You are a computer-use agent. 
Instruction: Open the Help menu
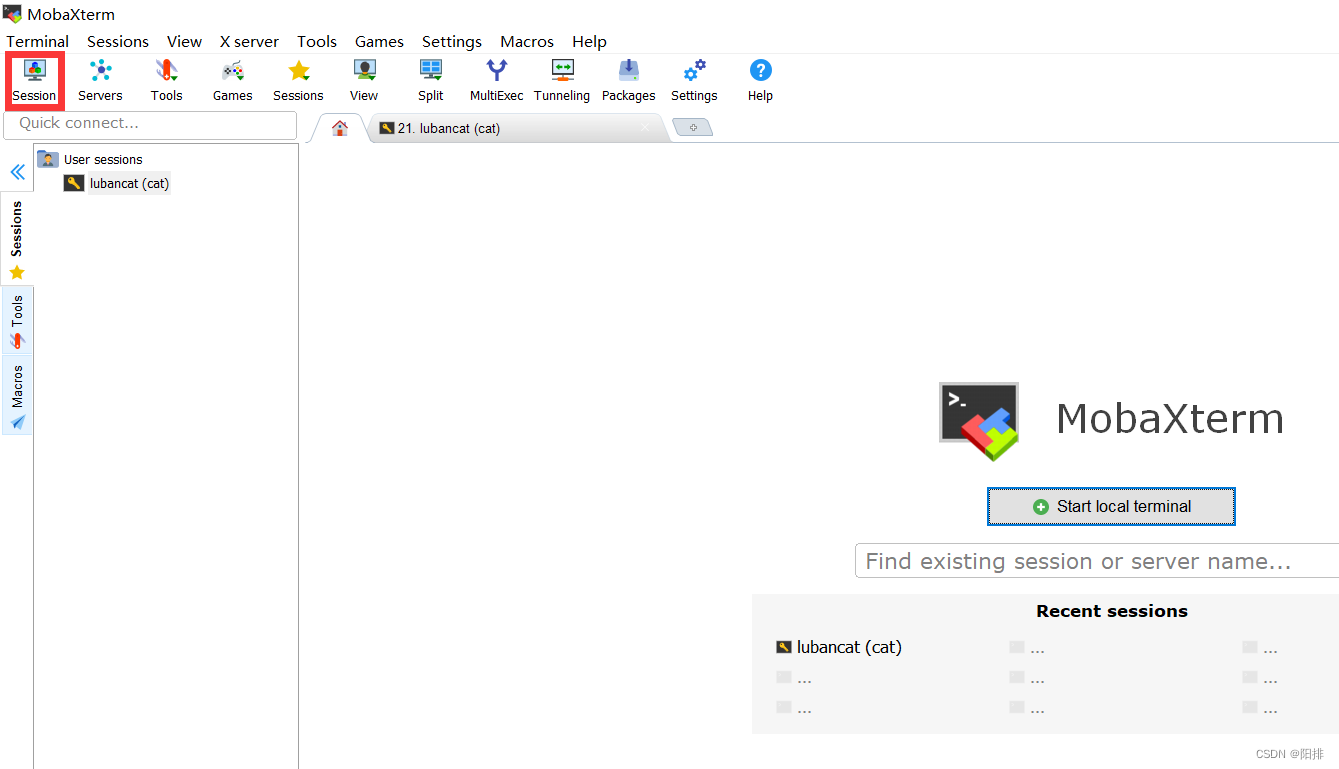pyautogui.click(x=589, y=41)
